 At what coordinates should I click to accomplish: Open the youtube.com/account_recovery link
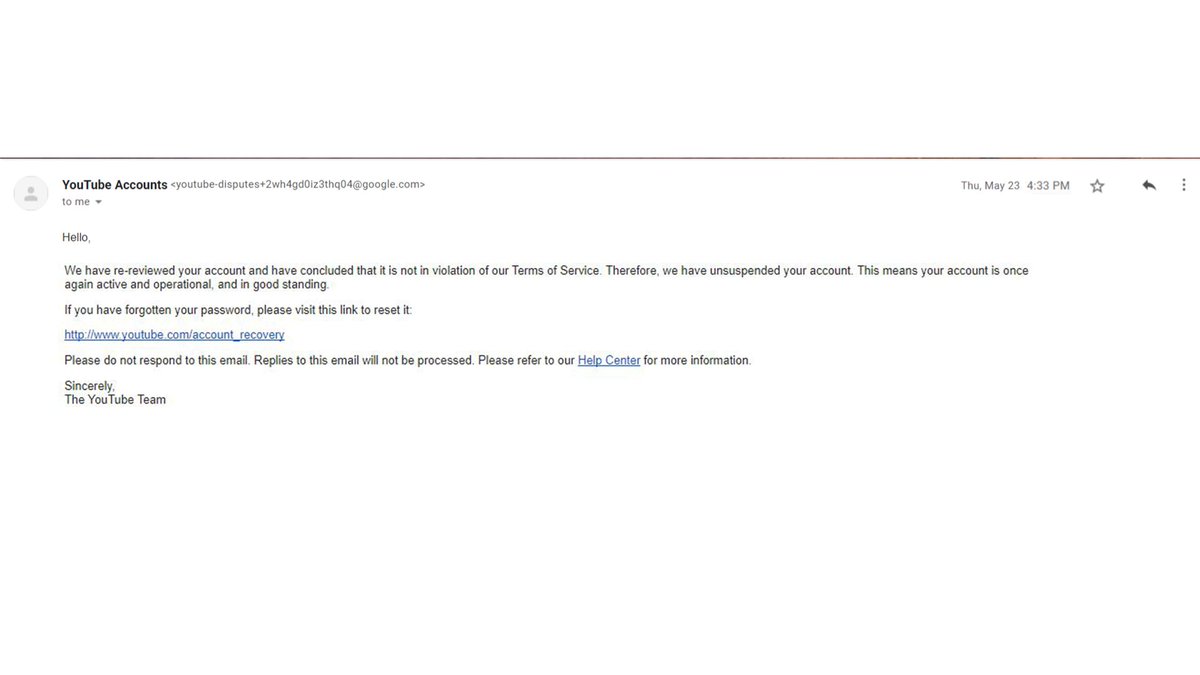pyautogui.click(x=174, y=335)
